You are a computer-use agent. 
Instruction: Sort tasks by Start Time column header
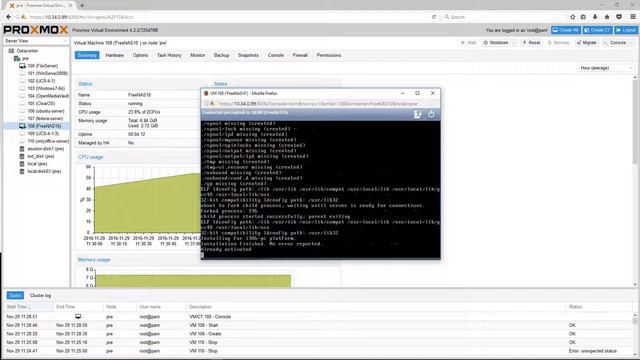click(29, 307)
